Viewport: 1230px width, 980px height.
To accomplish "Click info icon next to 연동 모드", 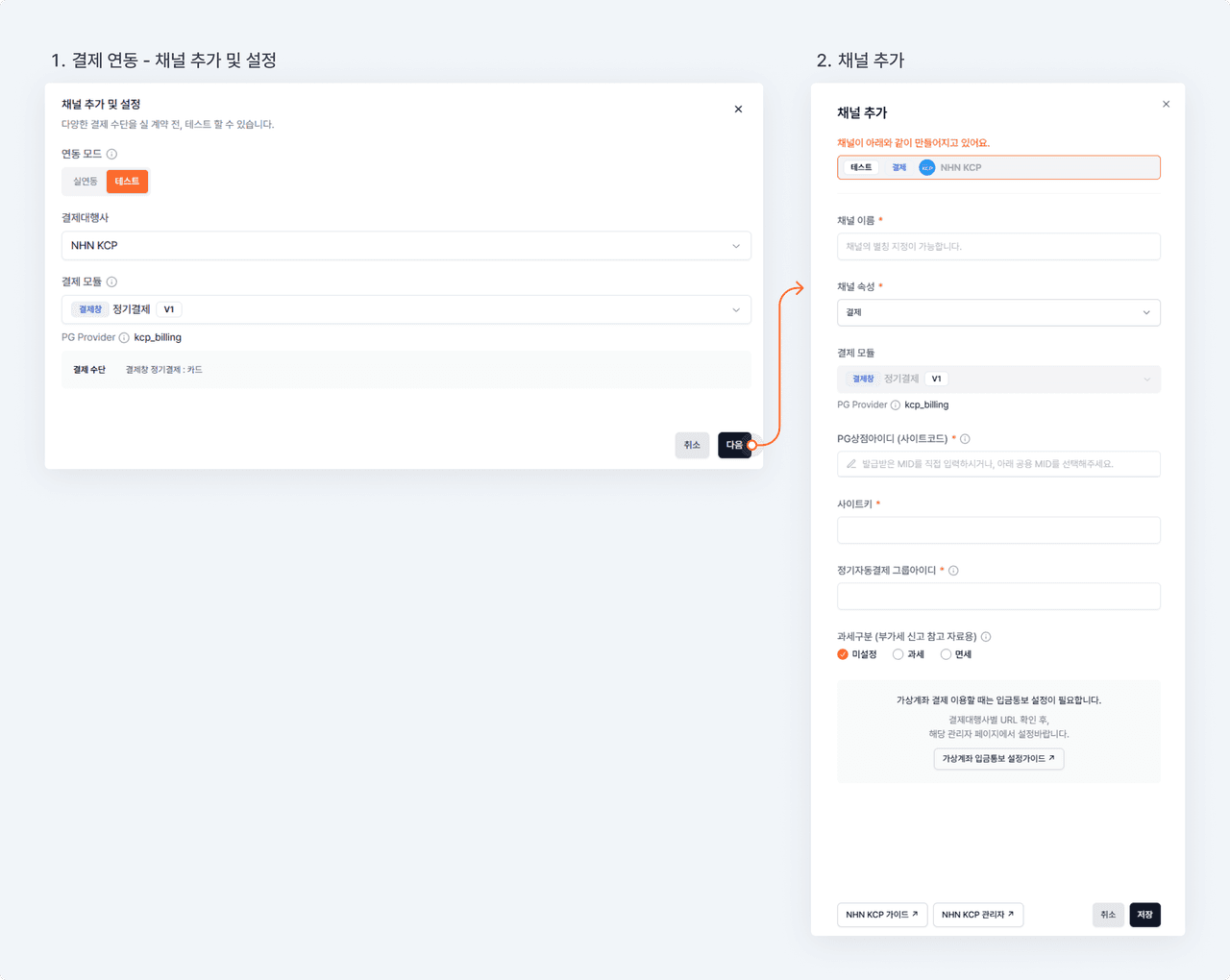I will coord(111,154).
